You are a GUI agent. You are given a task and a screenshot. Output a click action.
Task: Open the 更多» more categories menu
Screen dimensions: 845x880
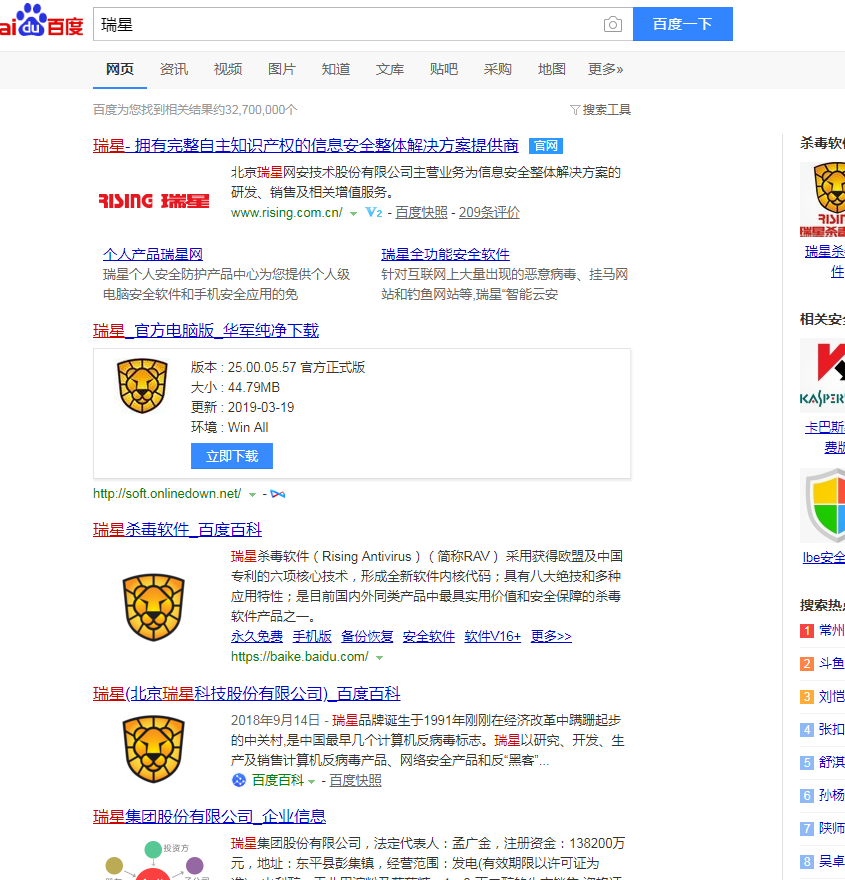(x=605, y=69)
